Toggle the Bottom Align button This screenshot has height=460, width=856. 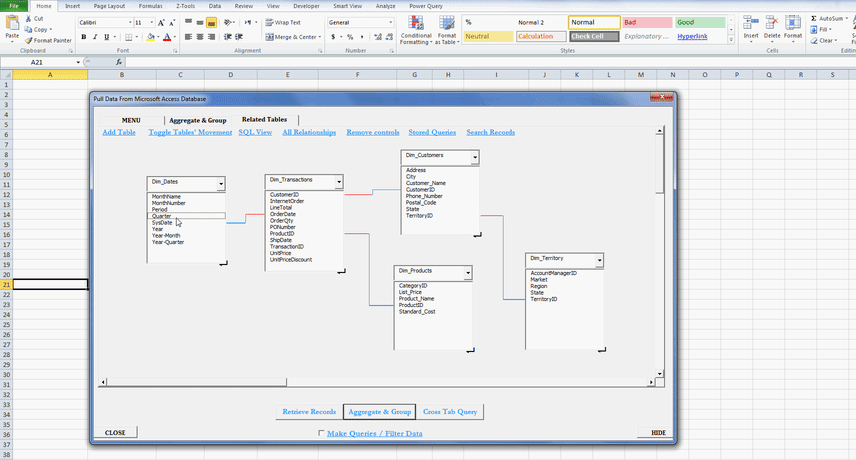click(x=211, y=22)
